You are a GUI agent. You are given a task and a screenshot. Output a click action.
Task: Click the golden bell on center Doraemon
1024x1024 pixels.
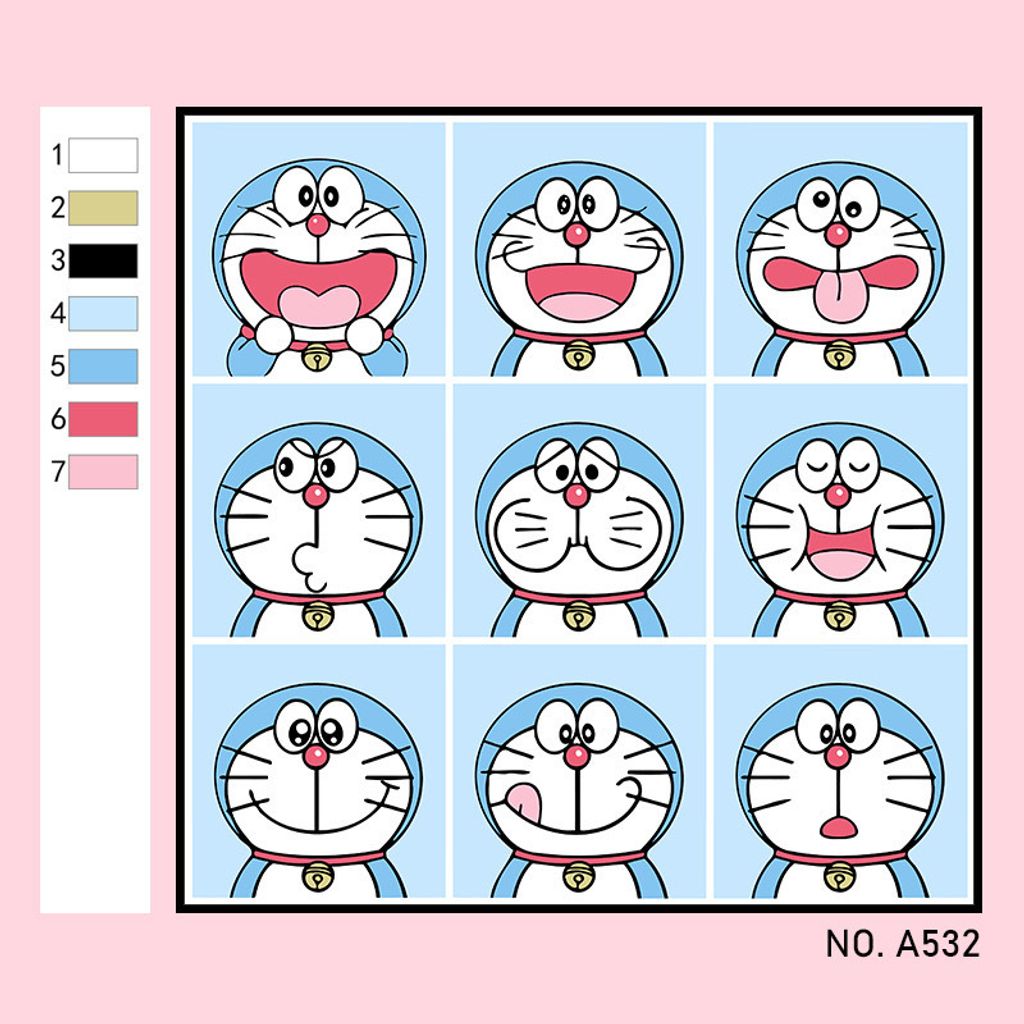coord(579,616)
